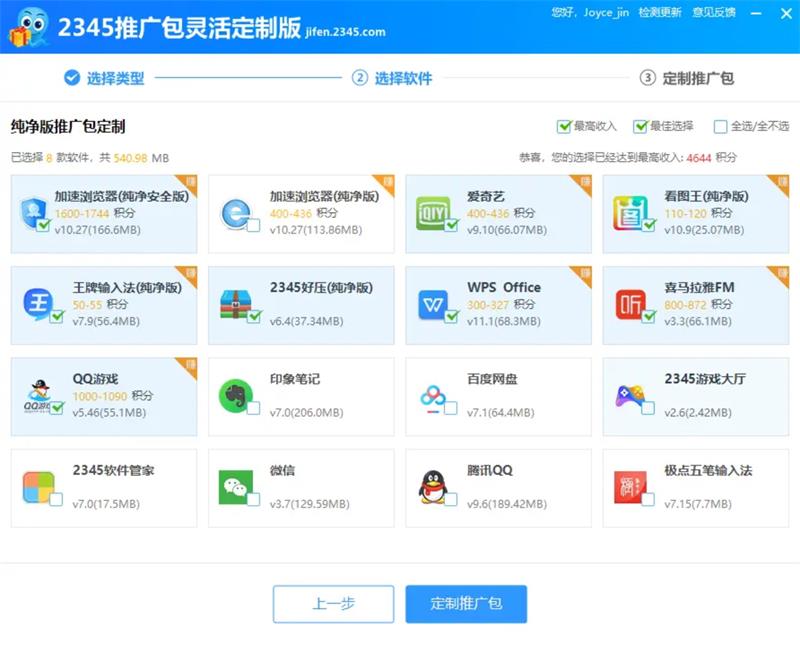The height and width of the screenshot is (645, 800).
Task: Go to the 选择类型 step
Action: (x=104, y=78)
